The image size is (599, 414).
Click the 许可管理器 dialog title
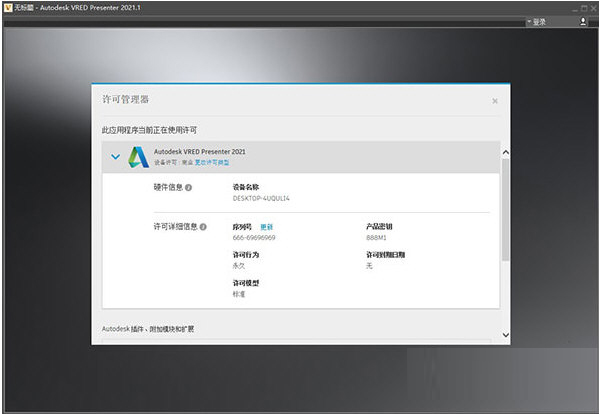125,99
